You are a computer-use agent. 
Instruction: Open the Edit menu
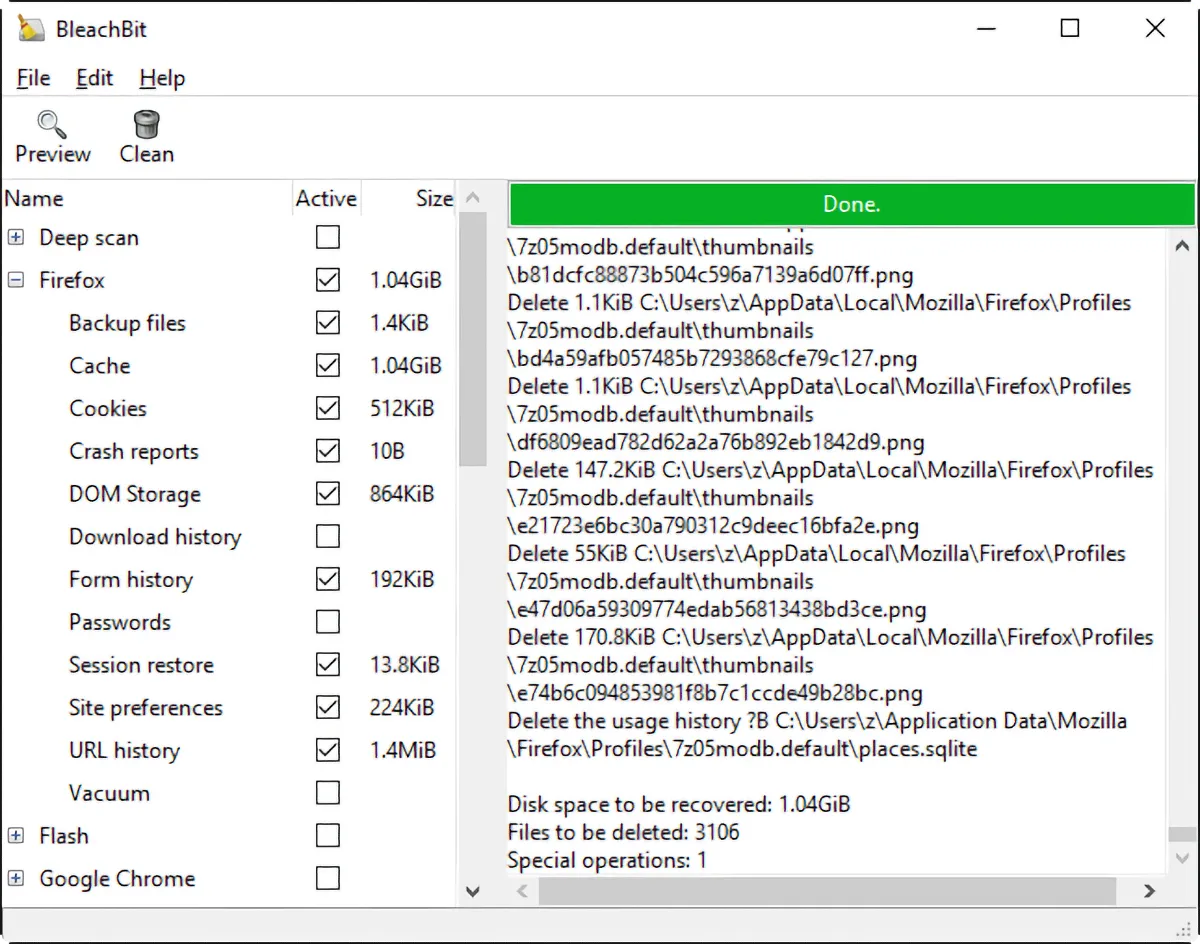95,78
